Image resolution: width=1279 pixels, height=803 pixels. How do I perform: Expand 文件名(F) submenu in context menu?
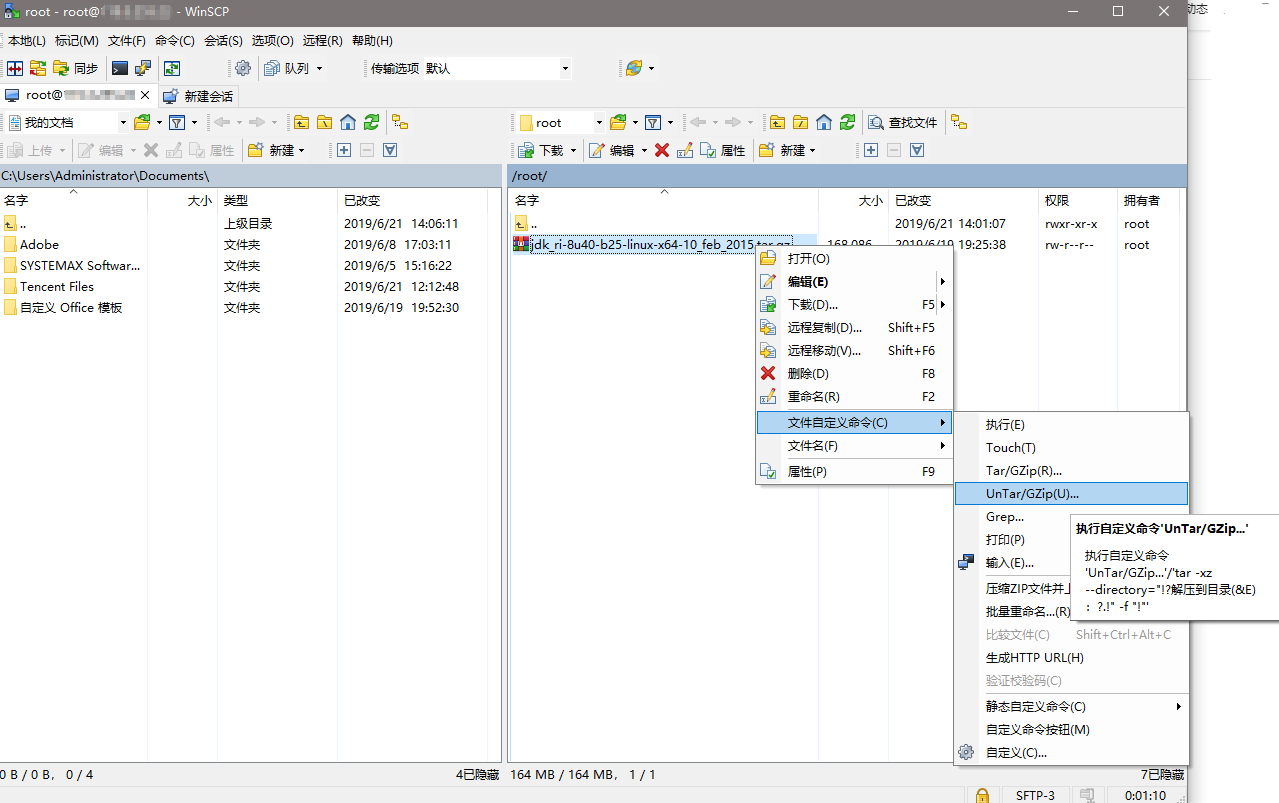click(x=854, y=446)
